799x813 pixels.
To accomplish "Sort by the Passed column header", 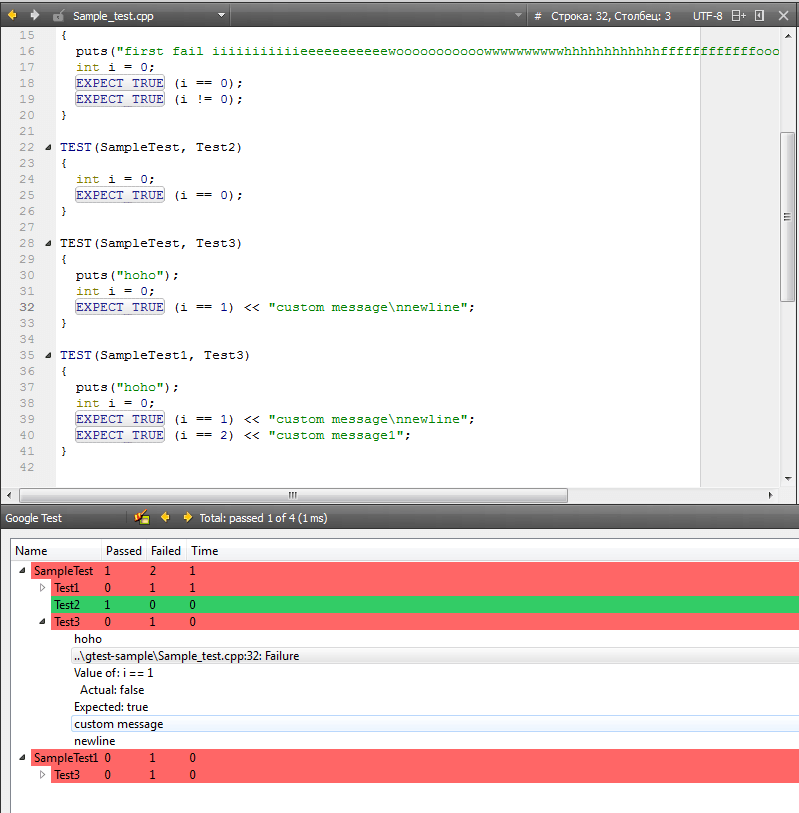I will (123, 551).
